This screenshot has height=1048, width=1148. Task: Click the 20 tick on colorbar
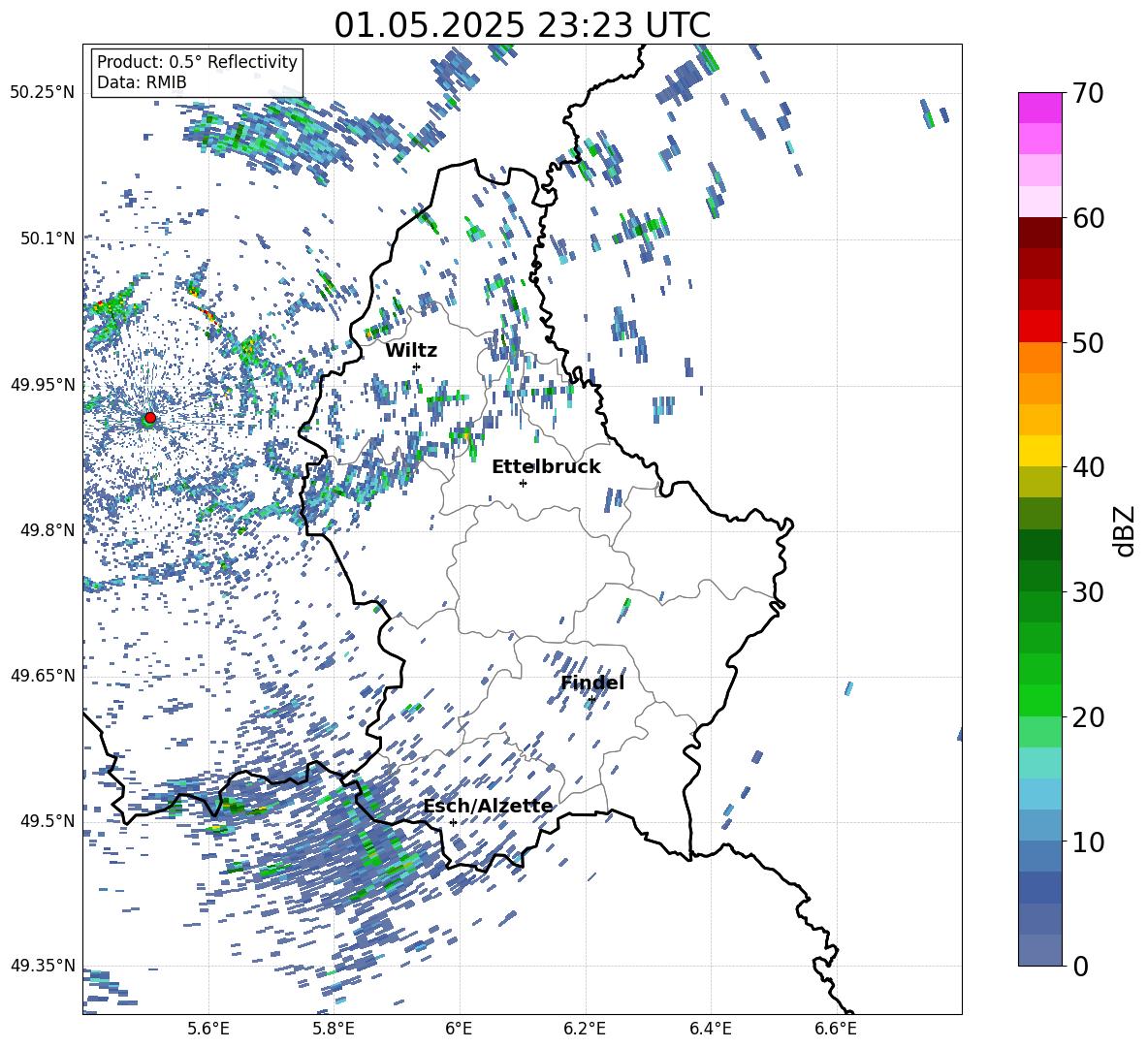point(1088,716)
